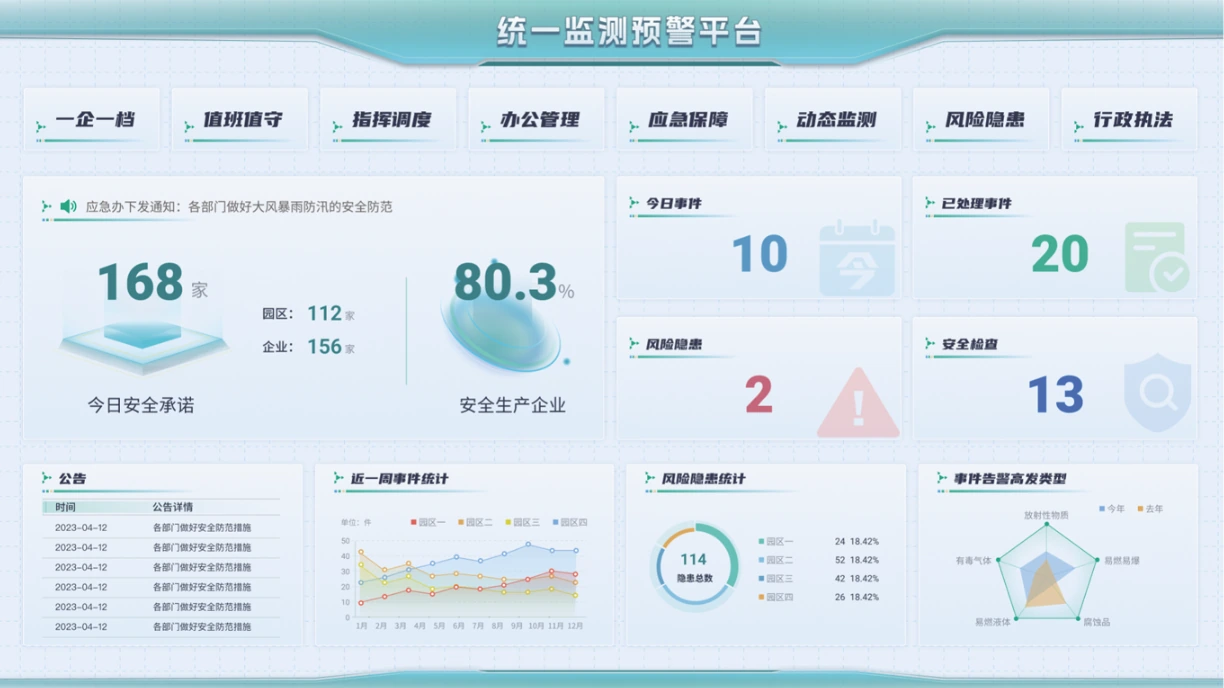Click the 42 18.42% value for 园区三
This screenshot has width=1224, height=688.
point(857,578)
